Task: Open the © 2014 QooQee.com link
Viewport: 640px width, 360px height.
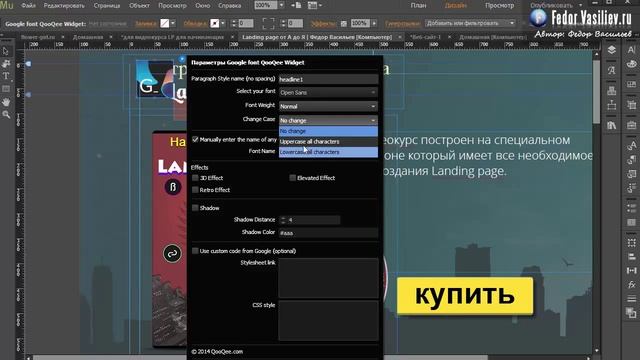Action: click(217, 351)
